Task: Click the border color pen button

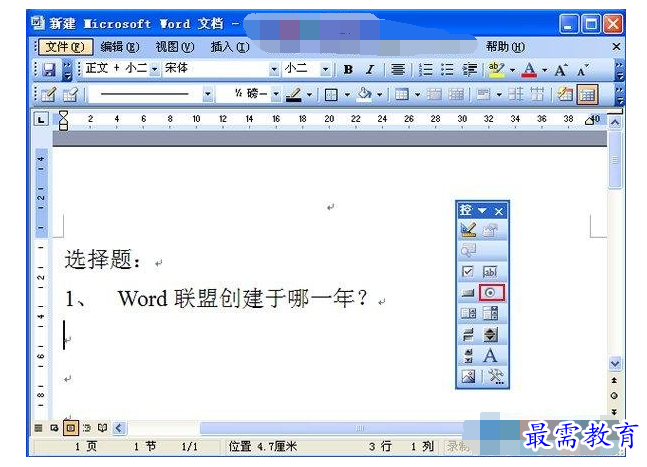Action: [x=294, y=95]
